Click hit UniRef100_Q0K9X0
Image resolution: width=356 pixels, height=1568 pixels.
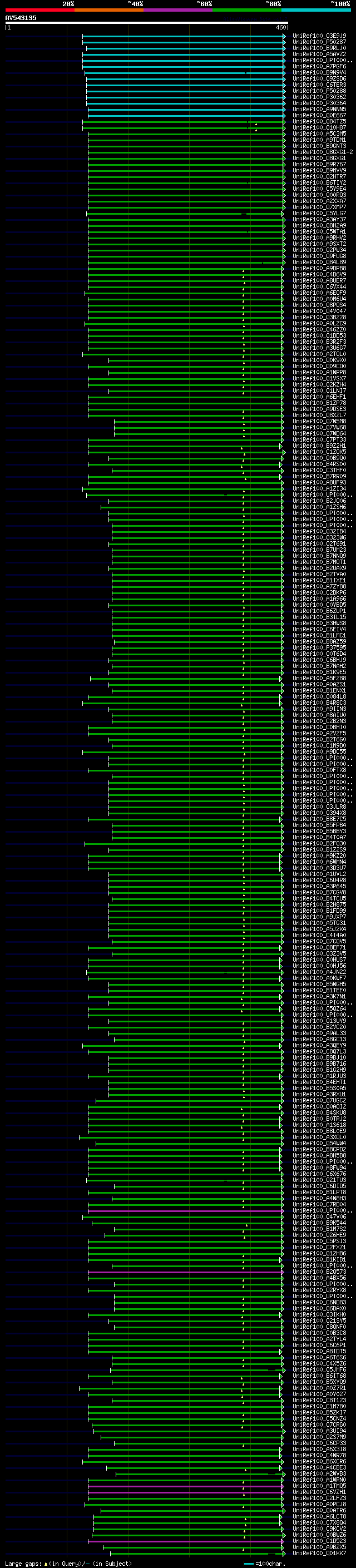[319, 360]
